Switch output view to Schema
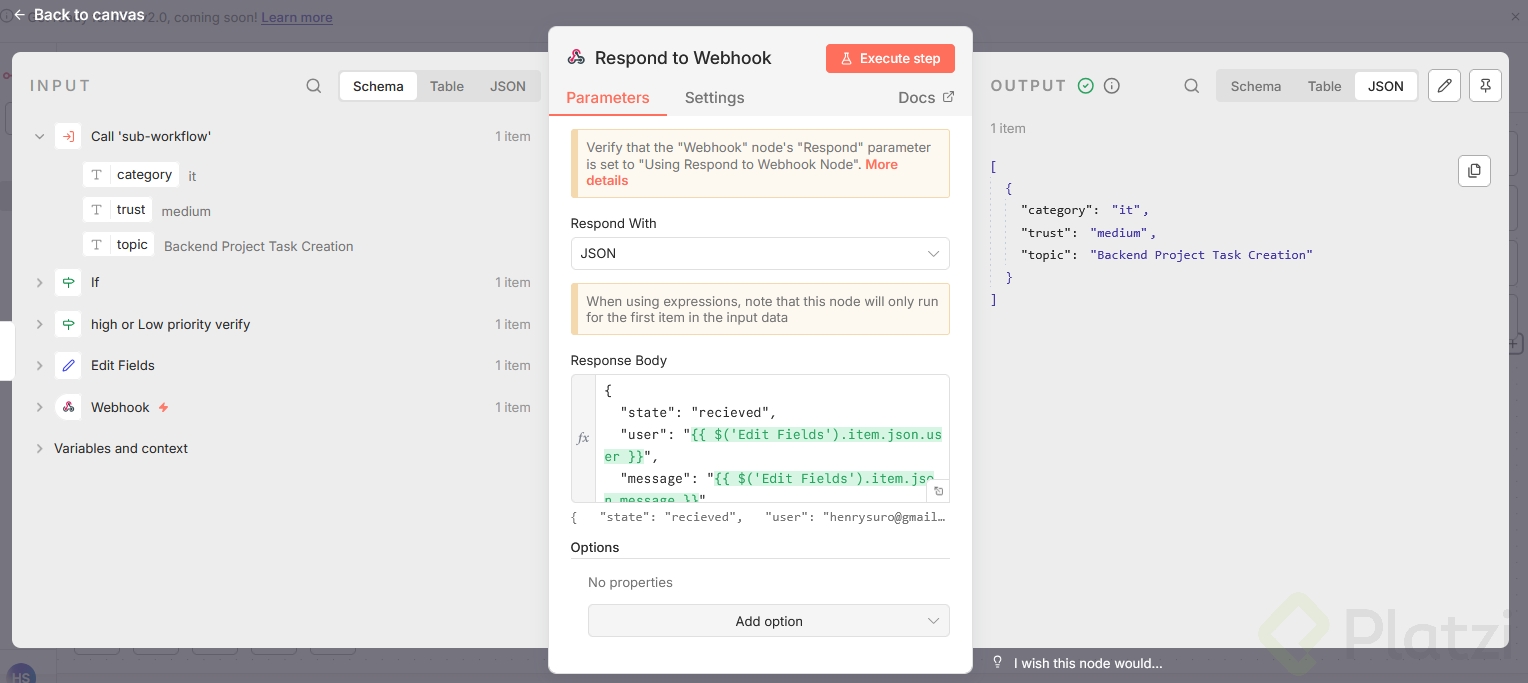 coord(1256,86)
